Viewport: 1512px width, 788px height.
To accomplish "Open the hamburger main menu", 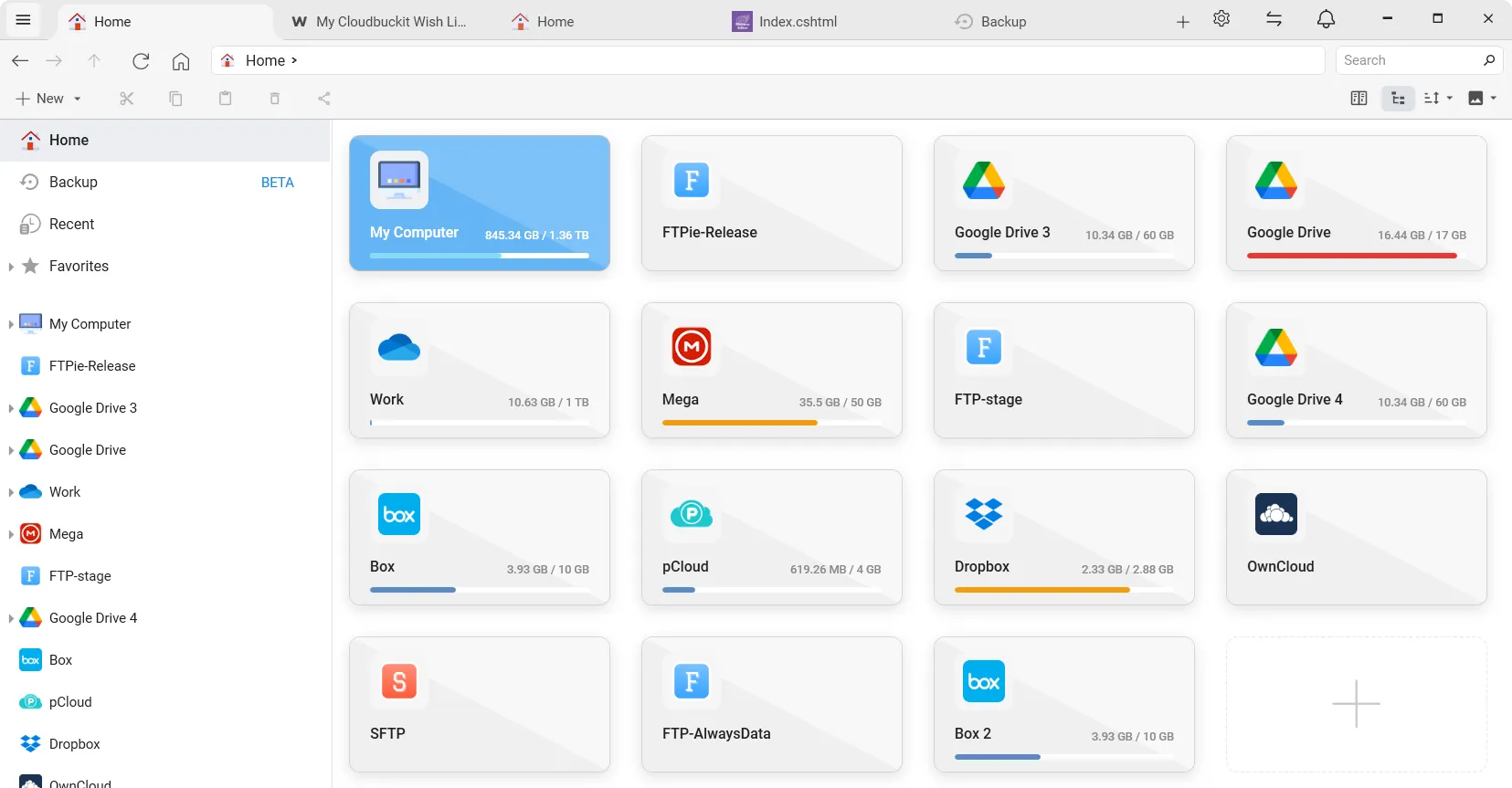I will 24,20.
